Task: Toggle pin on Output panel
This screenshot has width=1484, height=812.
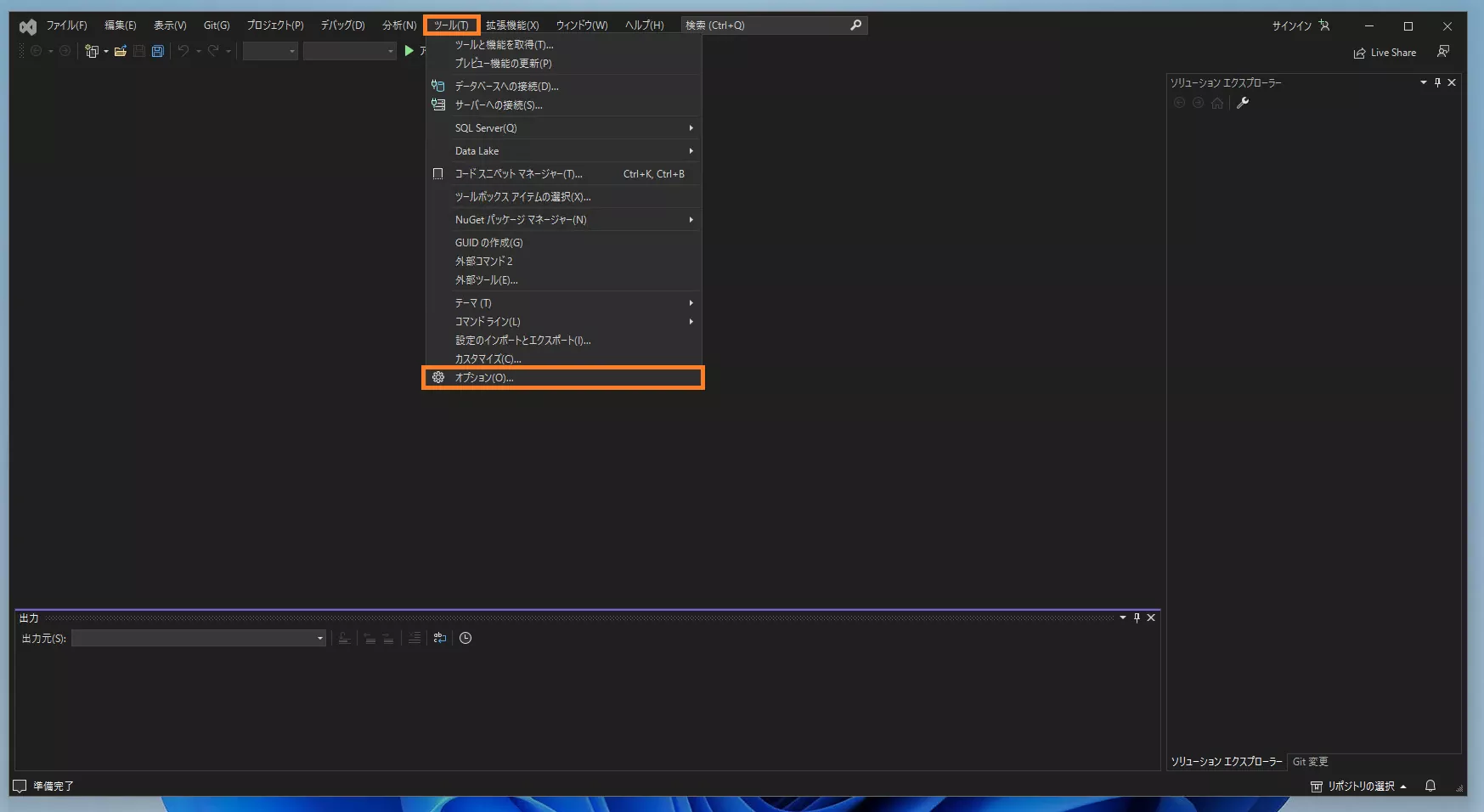Action: 1137,617
